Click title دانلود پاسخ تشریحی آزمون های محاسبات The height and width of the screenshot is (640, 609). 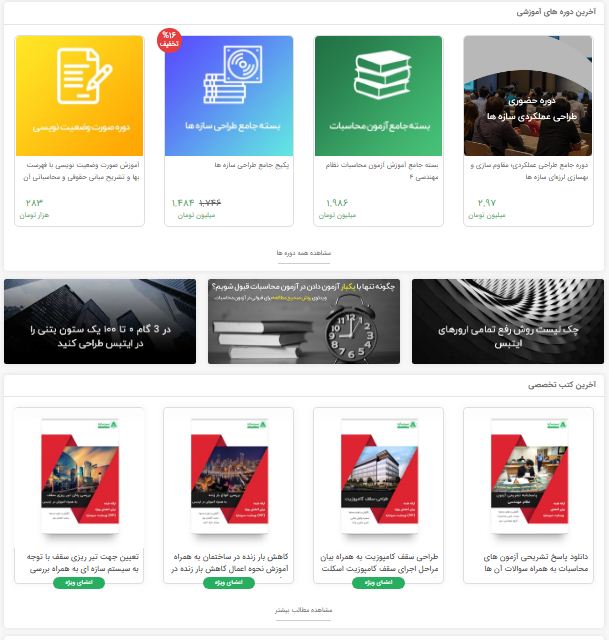coord(536,562)
